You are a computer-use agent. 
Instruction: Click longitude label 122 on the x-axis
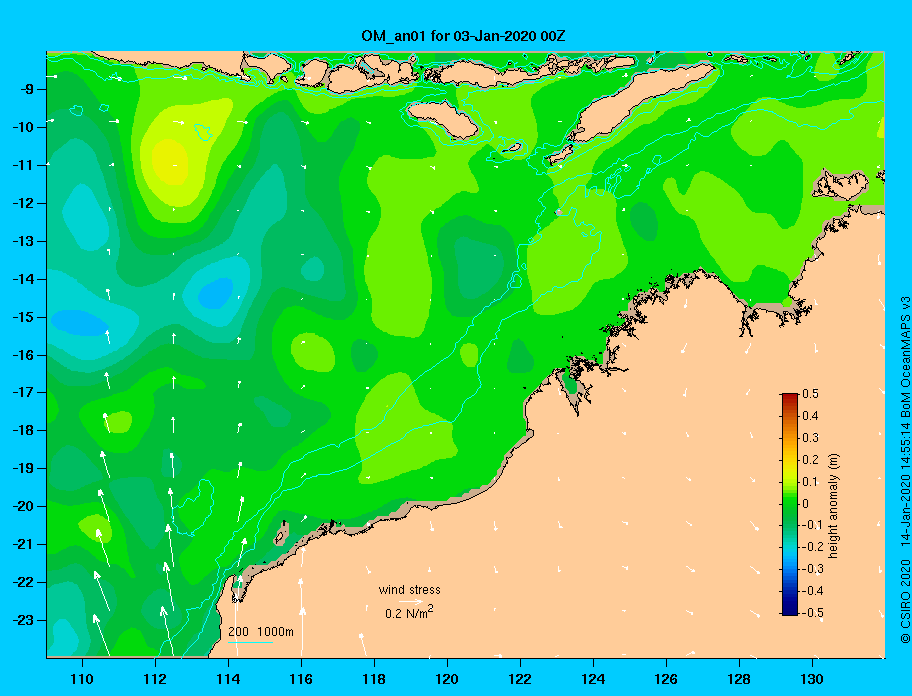point(520,679)
